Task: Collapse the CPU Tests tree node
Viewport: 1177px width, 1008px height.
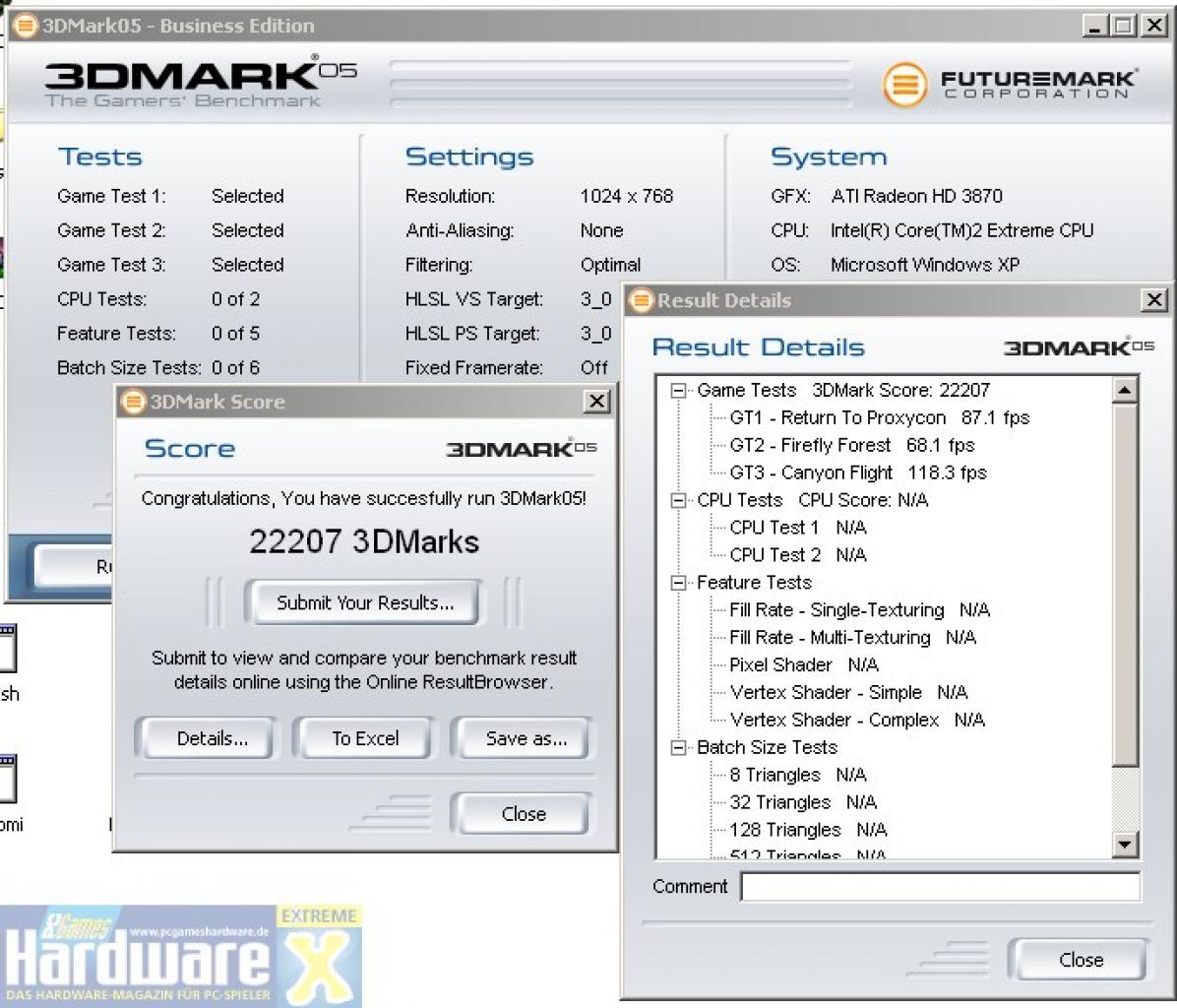Action: coord(679,500)
